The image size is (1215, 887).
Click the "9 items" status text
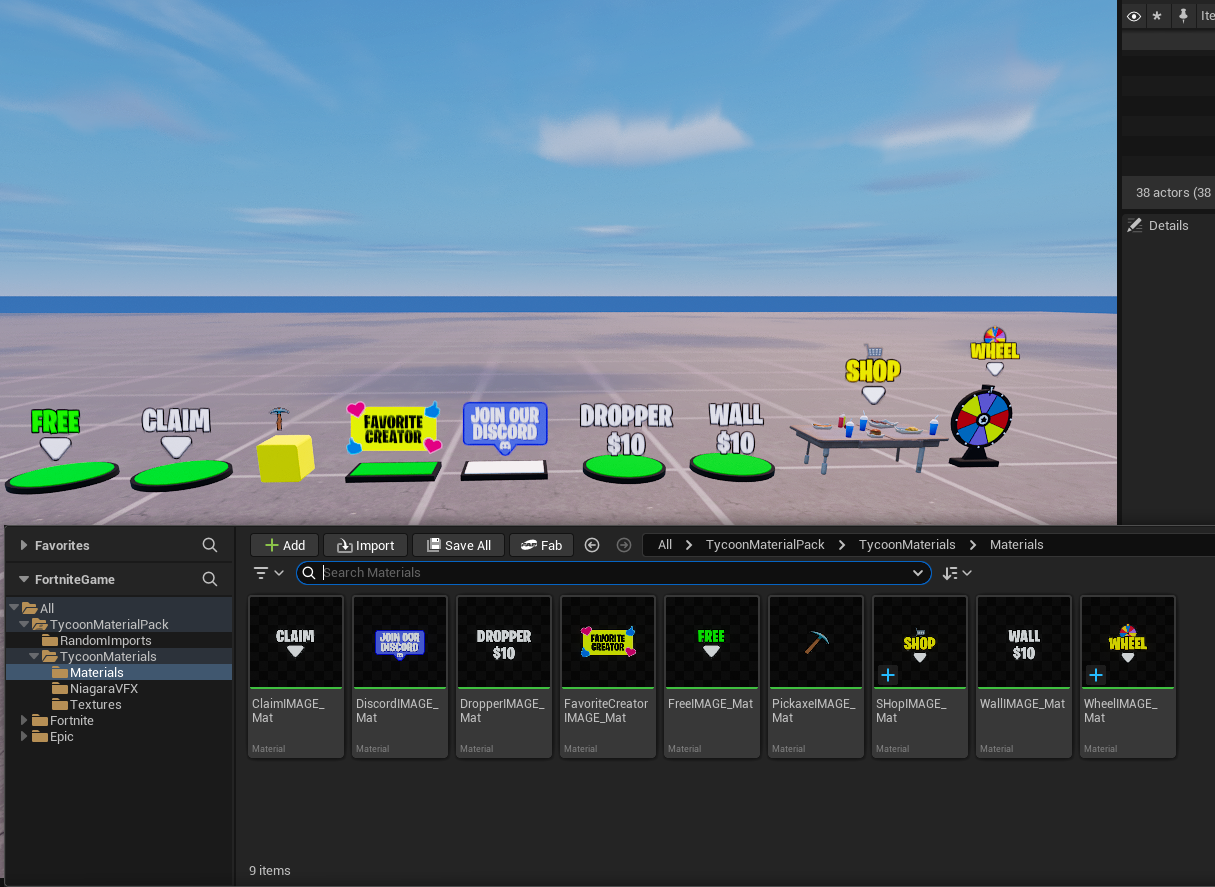(x=270, y=871)
